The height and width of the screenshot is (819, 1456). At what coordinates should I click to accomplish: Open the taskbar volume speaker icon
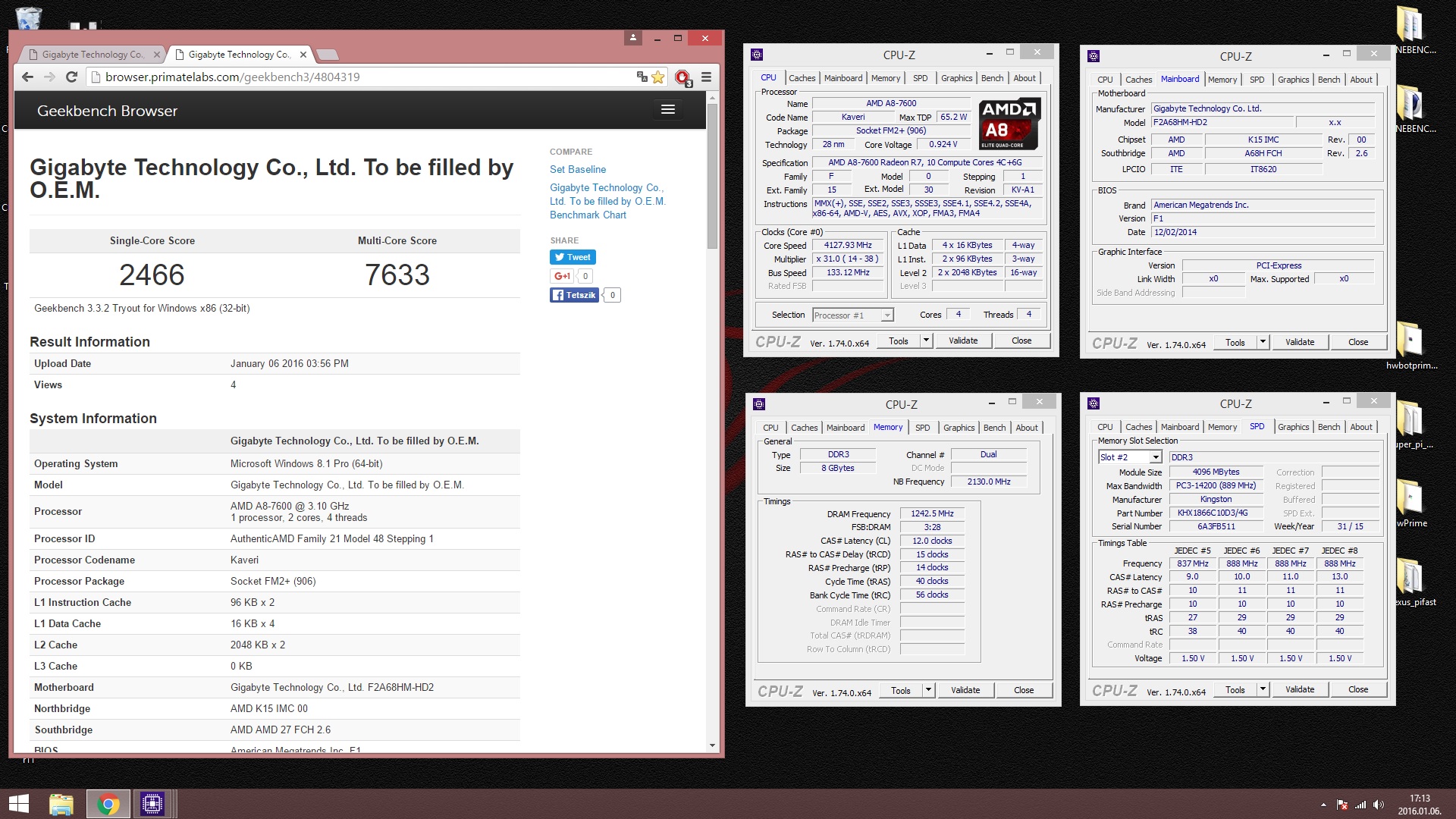coord(1378,805)
